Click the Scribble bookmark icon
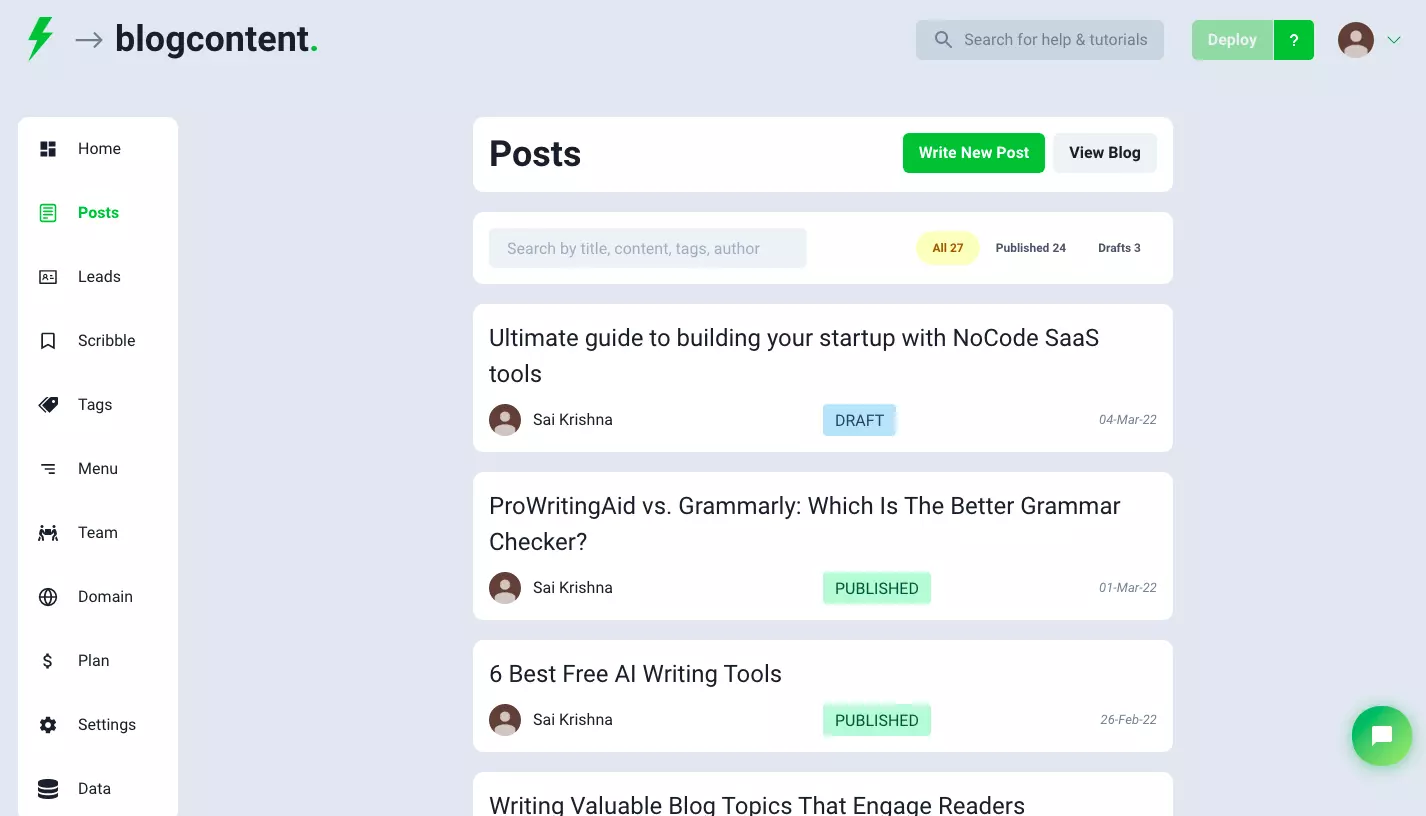This screenshot has height=816, width=1426. pyautogui.click(x=47, y=340)
